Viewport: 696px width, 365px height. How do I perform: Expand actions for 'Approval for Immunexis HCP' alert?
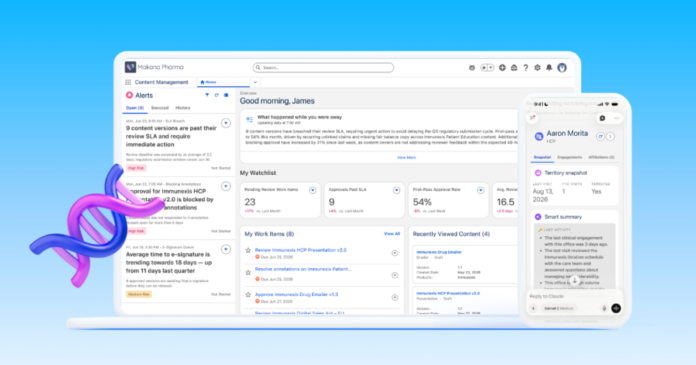point(226,186)
